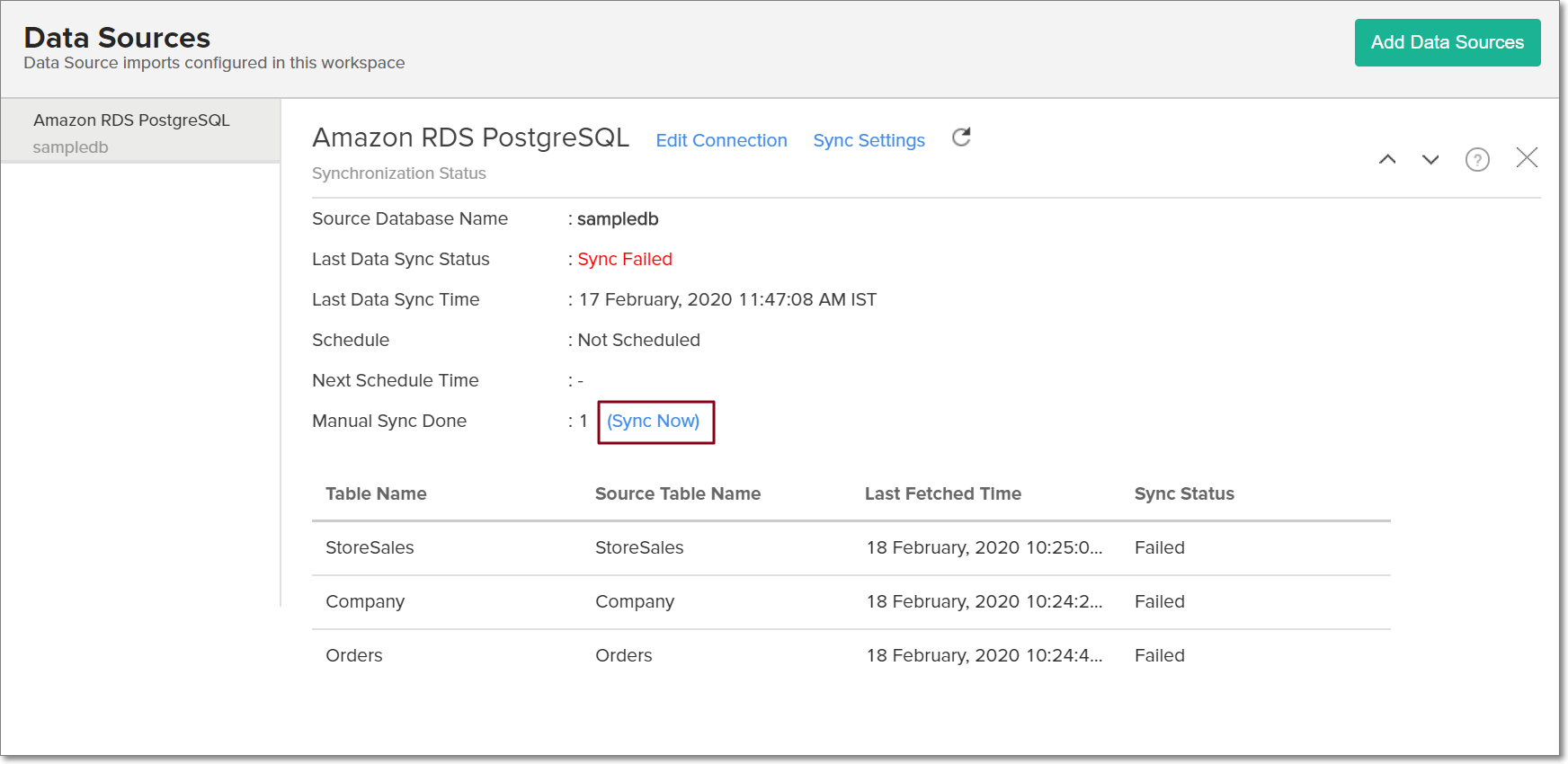Viewport: 1568px width, 764px height.
Task: Go to next data source with down chevron
Action: pos(1430,160)
